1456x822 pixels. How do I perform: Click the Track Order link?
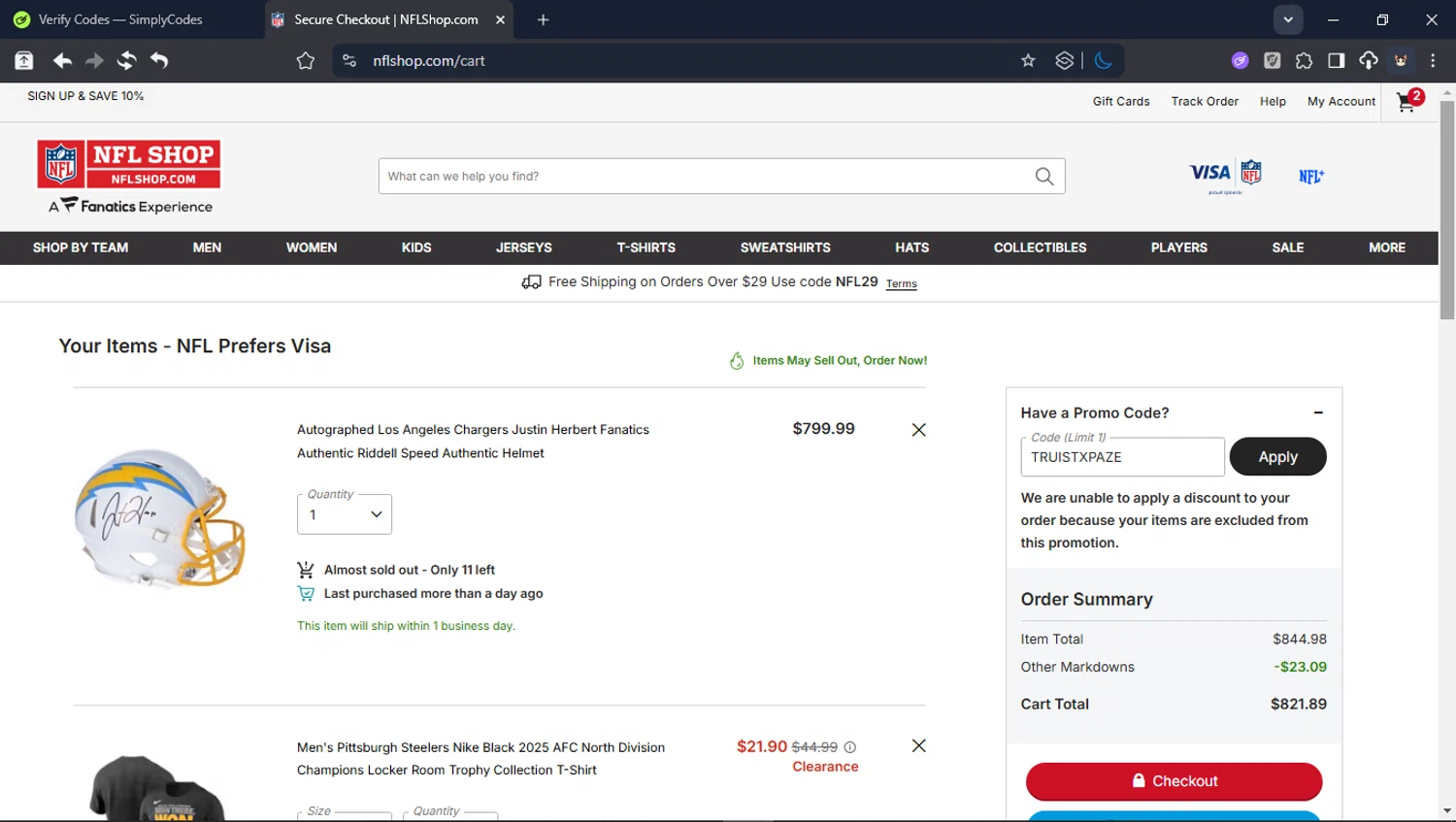click(x=1205, y=101)
